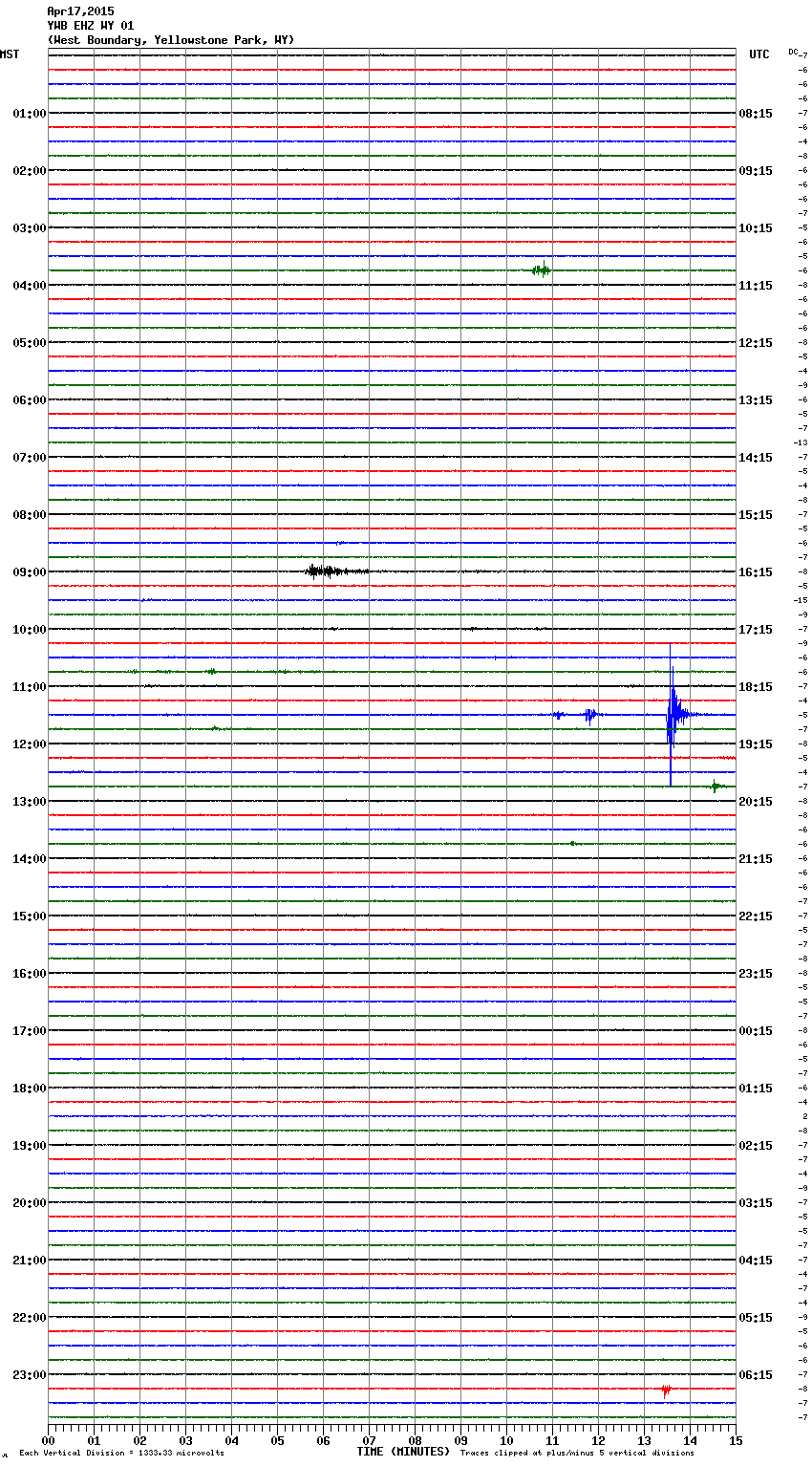Click the 23:00 MST time label
812x1466 pixels.
(29, 1375)
